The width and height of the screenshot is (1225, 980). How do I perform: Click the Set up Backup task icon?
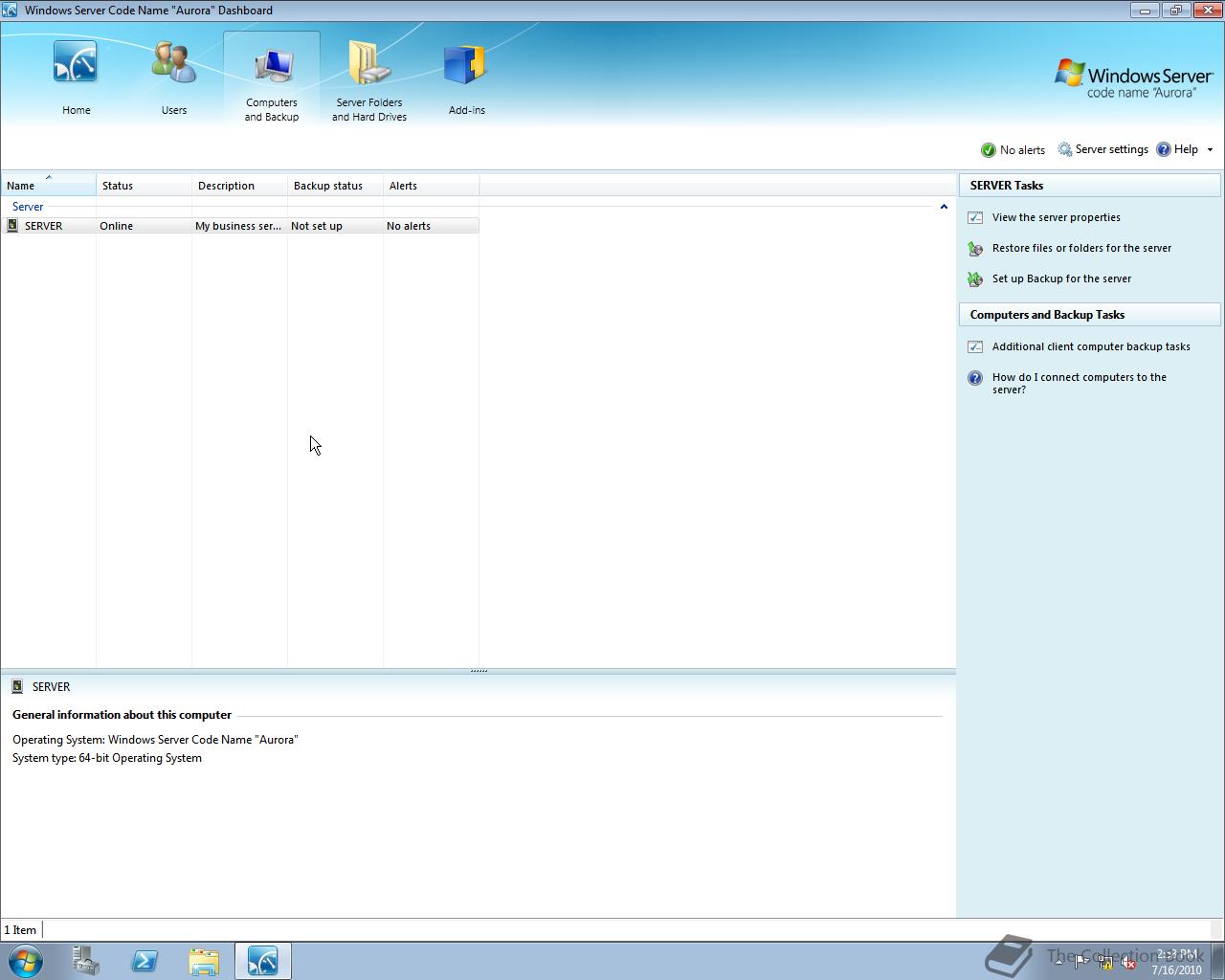(x=975, y=279)
